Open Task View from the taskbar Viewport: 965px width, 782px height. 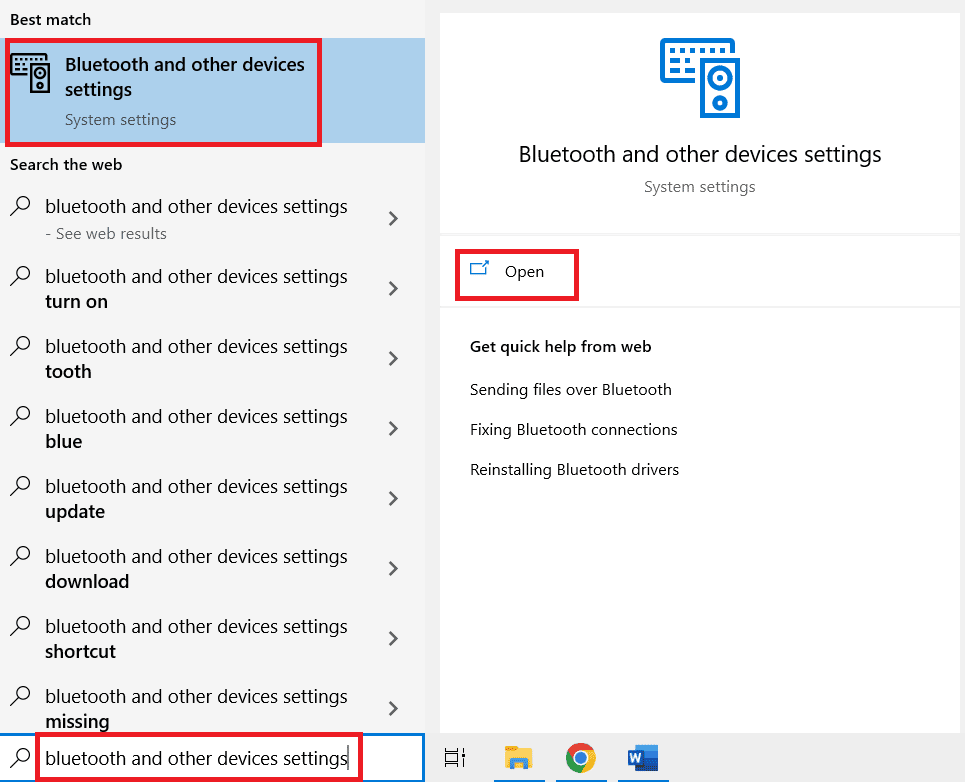(x=455, y=758)
